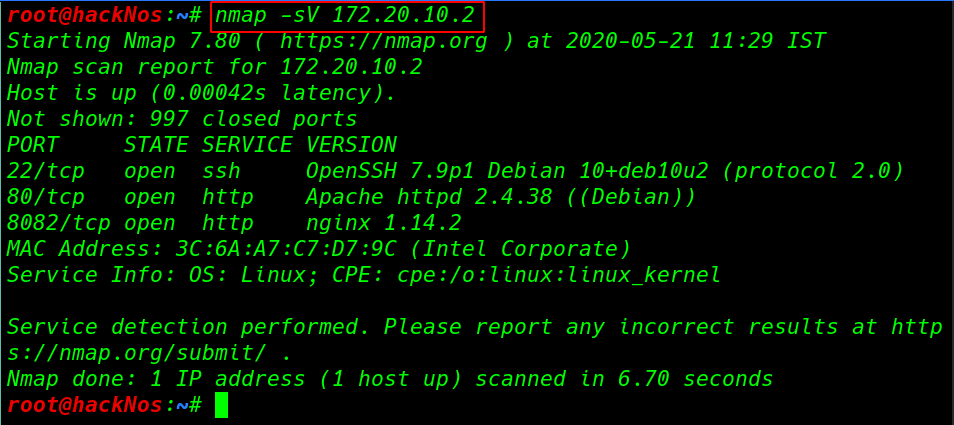Click the VERSION column header
Image resolution: width=954 pixels, height=425 pixels.
coord(351,145)
